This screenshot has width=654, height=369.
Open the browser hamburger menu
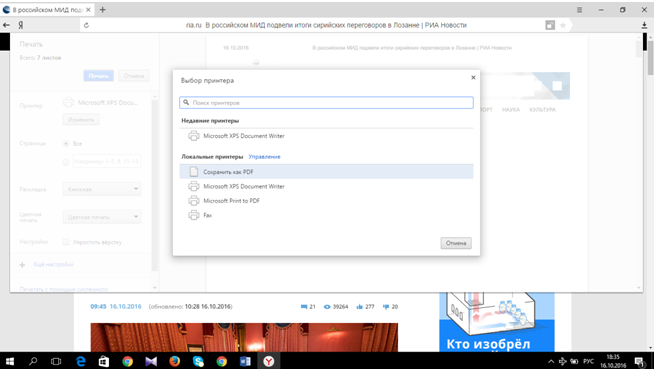tap(579, 10)
